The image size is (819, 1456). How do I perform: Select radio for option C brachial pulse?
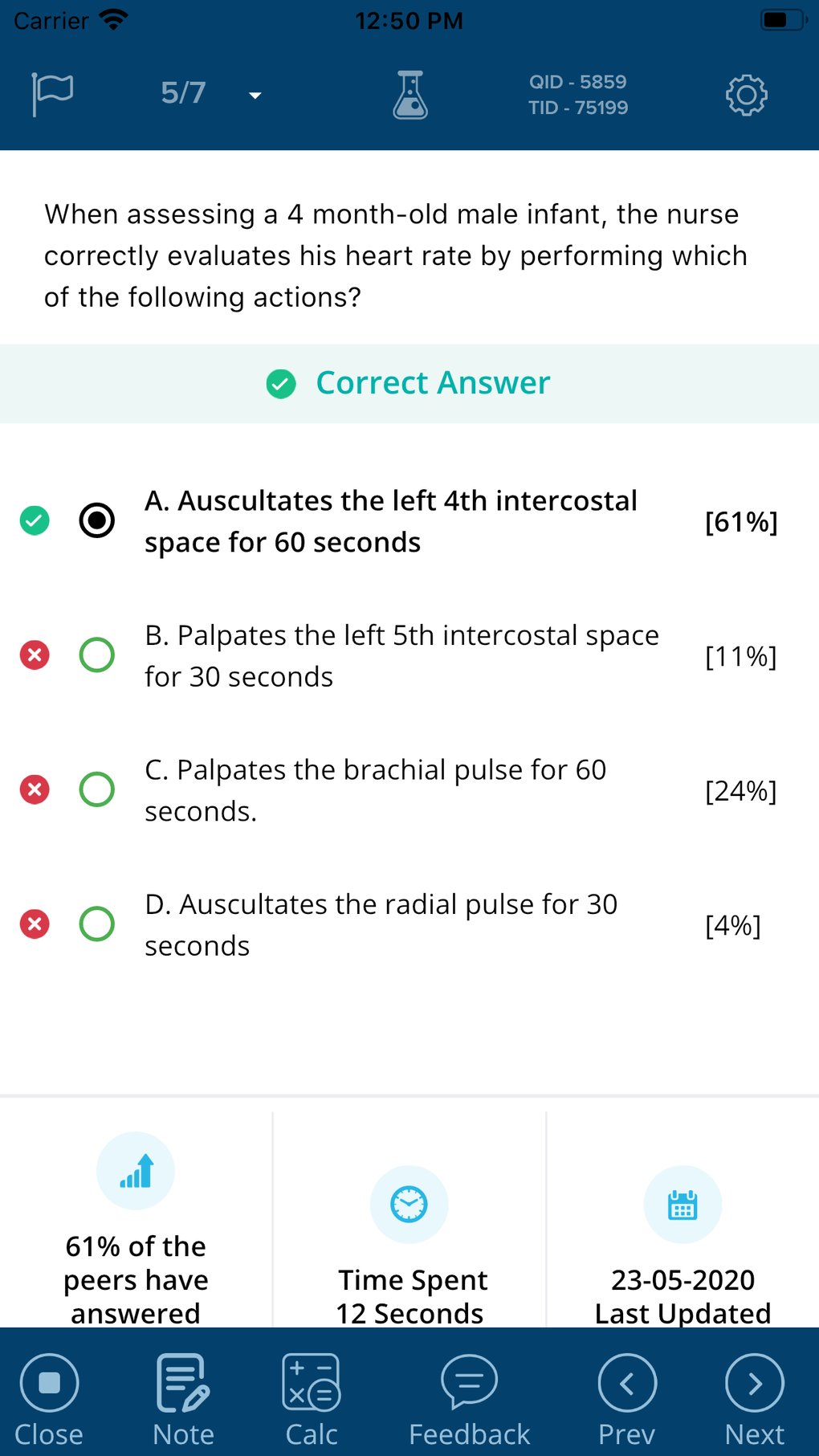tap(97, 789)
